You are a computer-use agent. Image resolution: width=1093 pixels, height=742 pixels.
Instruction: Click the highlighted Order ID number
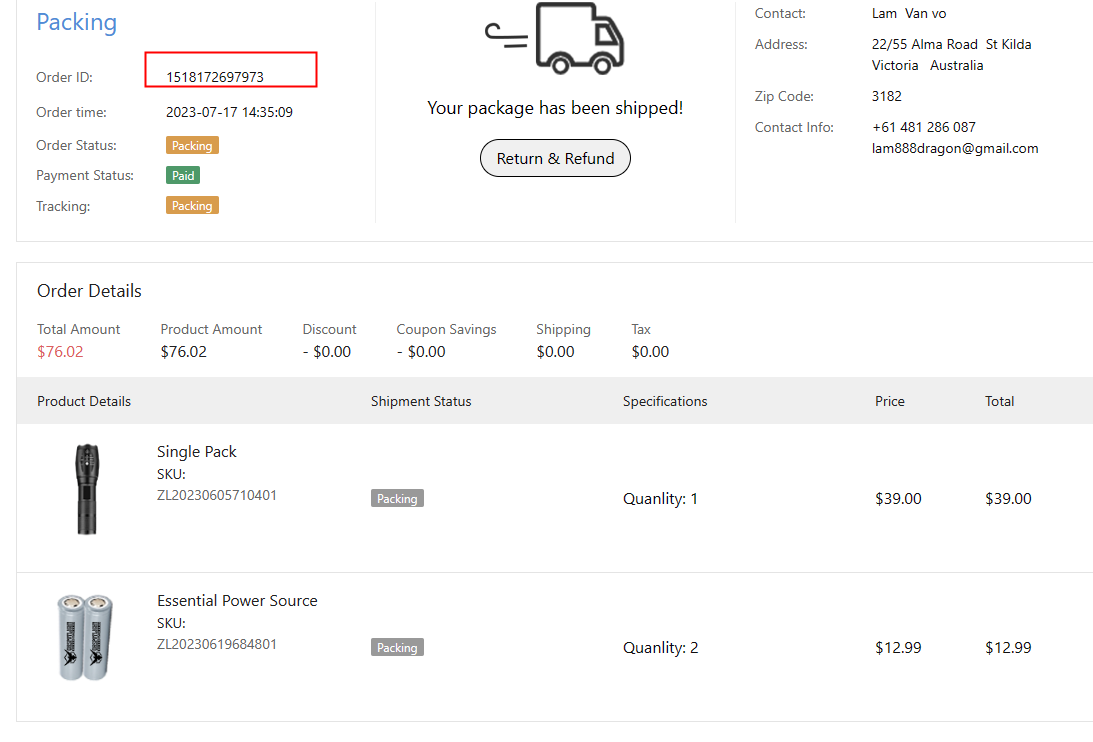(x=215, y=77)
